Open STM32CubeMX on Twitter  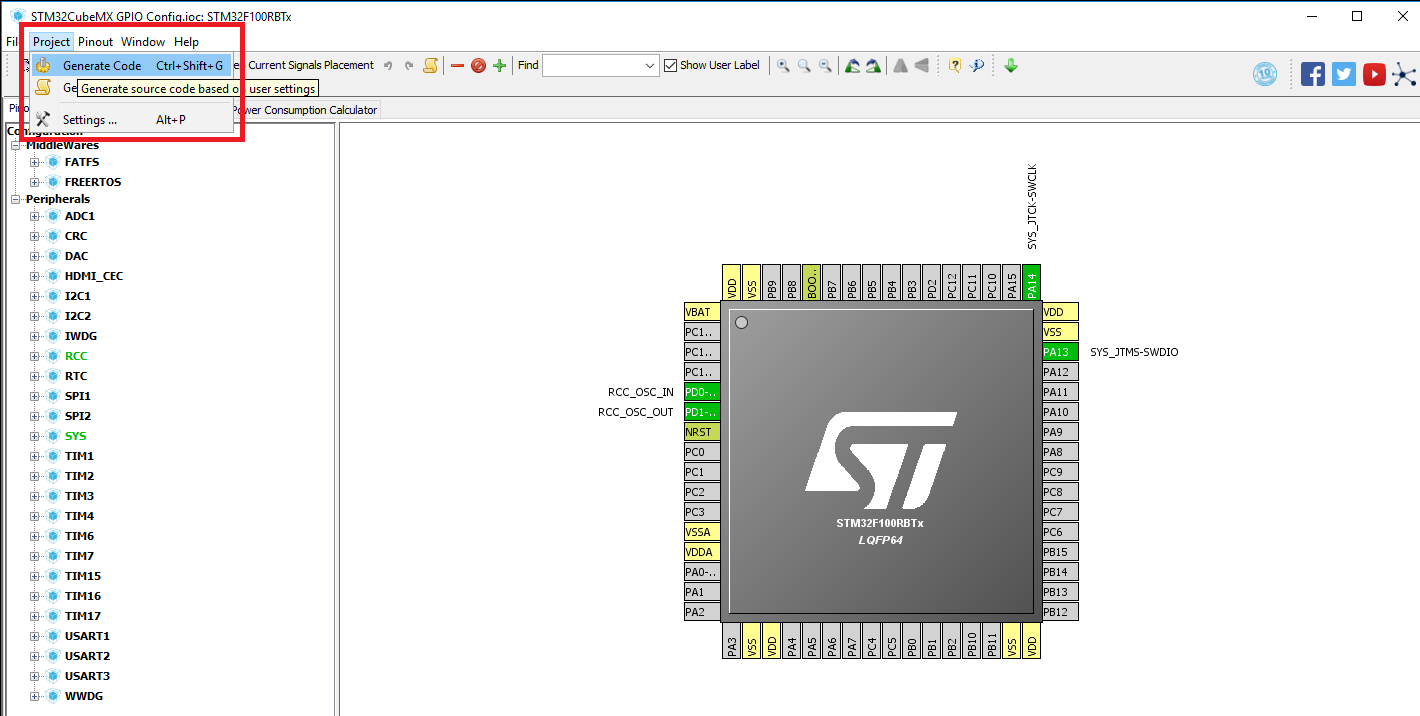click(x=1343, y=73)
